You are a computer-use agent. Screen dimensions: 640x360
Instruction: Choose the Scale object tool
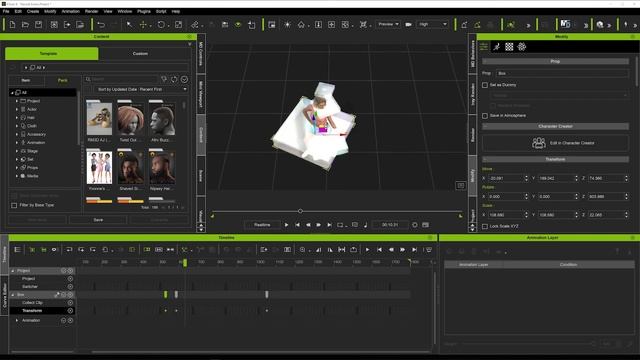coord(178,24)
